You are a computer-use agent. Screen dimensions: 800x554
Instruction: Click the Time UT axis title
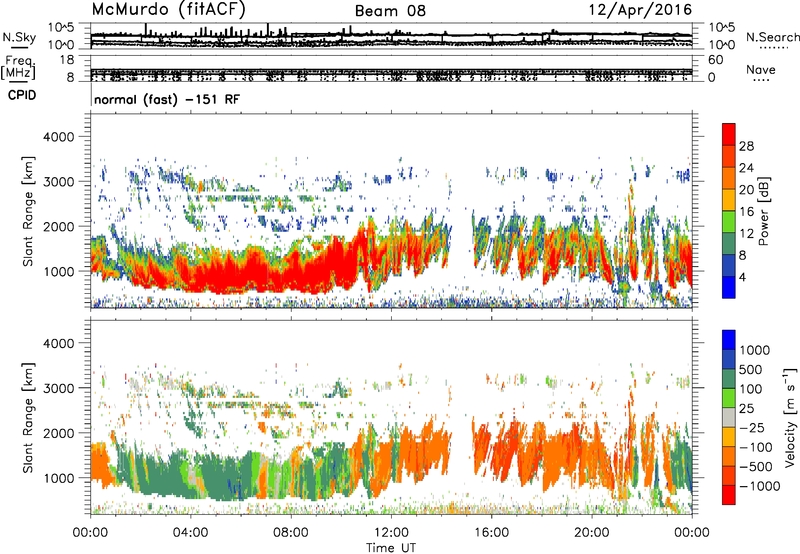point(391,547)
